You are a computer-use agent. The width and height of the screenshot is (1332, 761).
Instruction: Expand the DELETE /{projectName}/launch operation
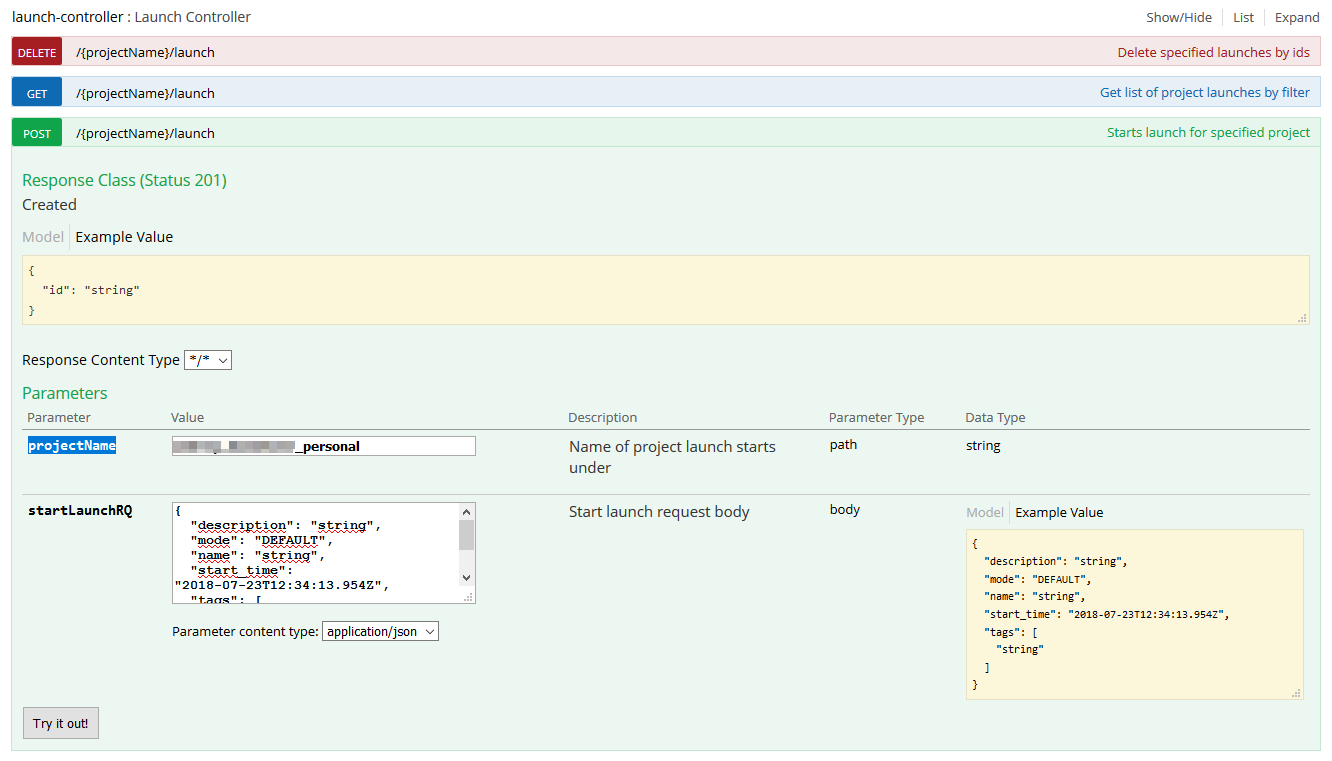click(145, 51)
